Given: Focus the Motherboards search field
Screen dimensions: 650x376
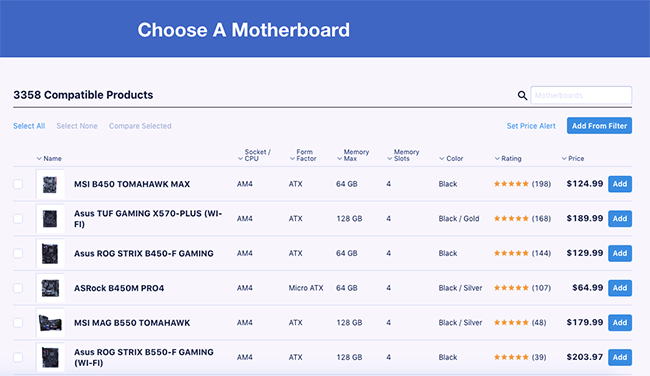Looking at the screenshot, I should [581, 95].
